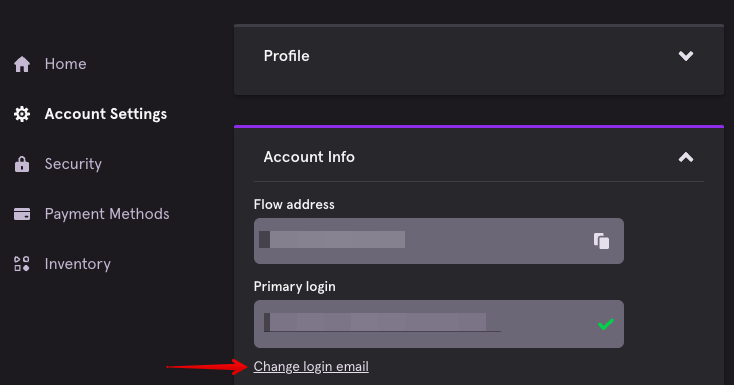Click inside the Primary login field
The width and height of the screenshot is (734, 385).
point(439,324)
